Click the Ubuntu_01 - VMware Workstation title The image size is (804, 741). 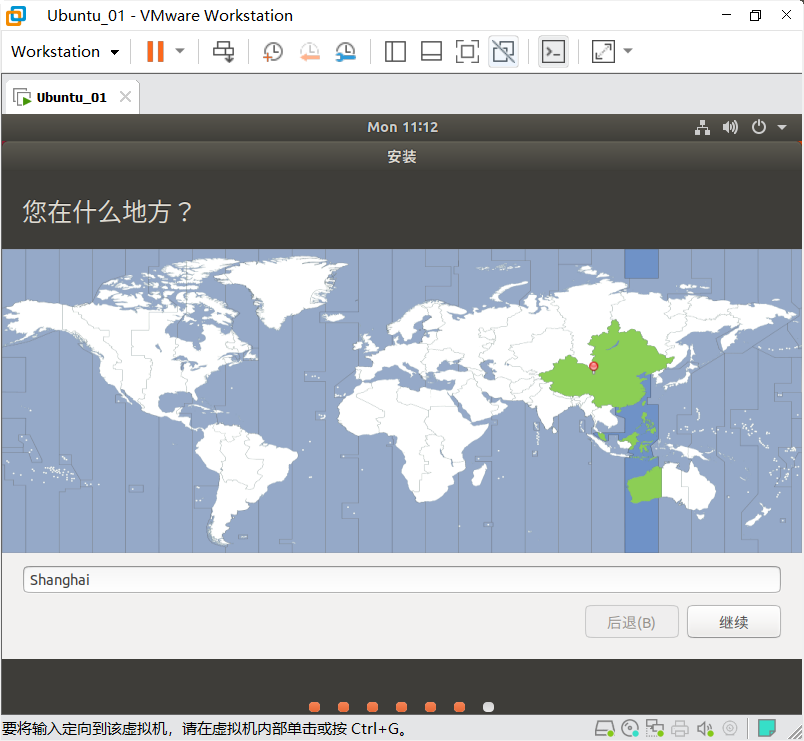tap(170, 15)
